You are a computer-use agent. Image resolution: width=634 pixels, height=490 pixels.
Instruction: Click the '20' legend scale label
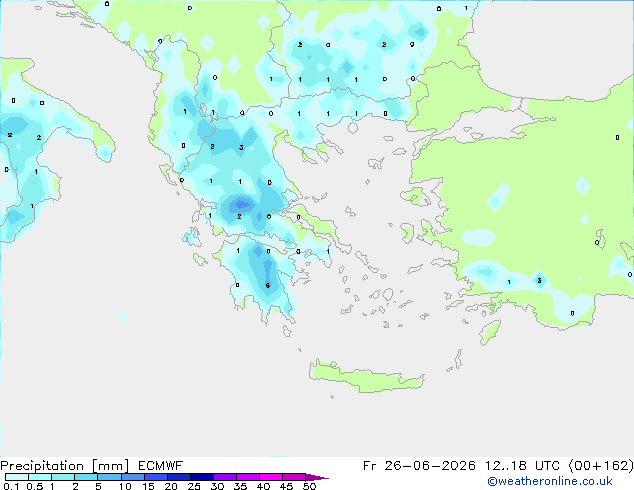(x=171, y=486)
